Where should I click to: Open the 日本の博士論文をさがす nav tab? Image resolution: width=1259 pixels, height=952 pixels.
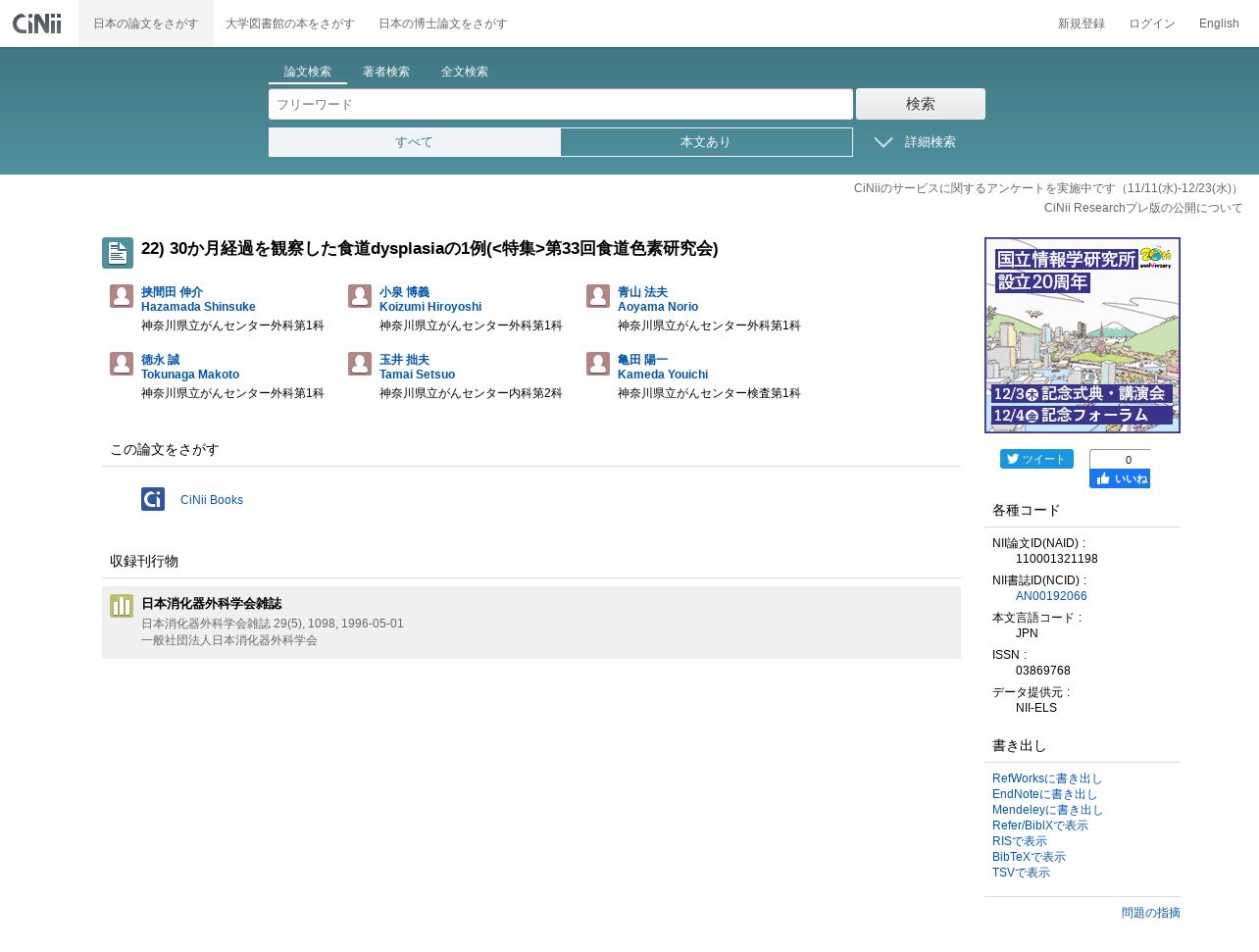pos(443,24)
